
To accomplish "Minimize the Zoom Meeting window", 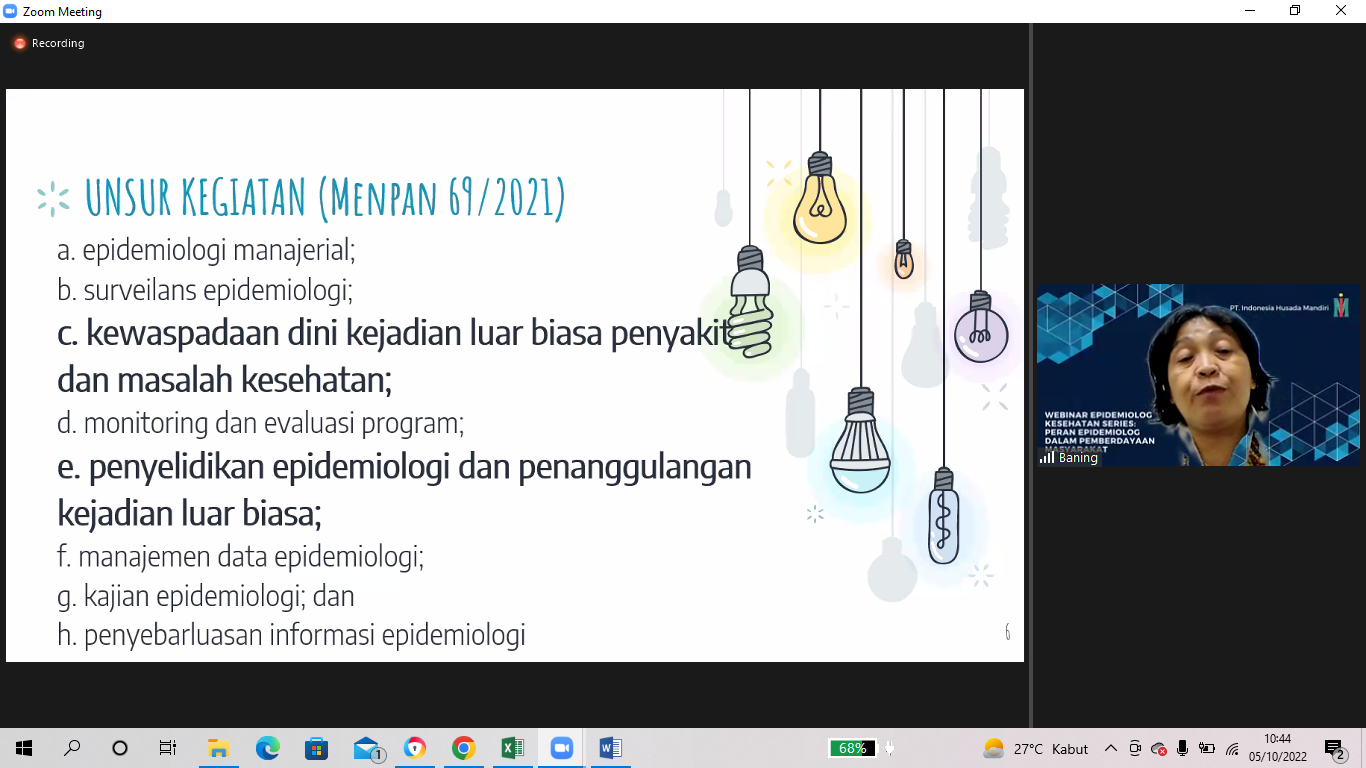I will tap(1249, 11).
